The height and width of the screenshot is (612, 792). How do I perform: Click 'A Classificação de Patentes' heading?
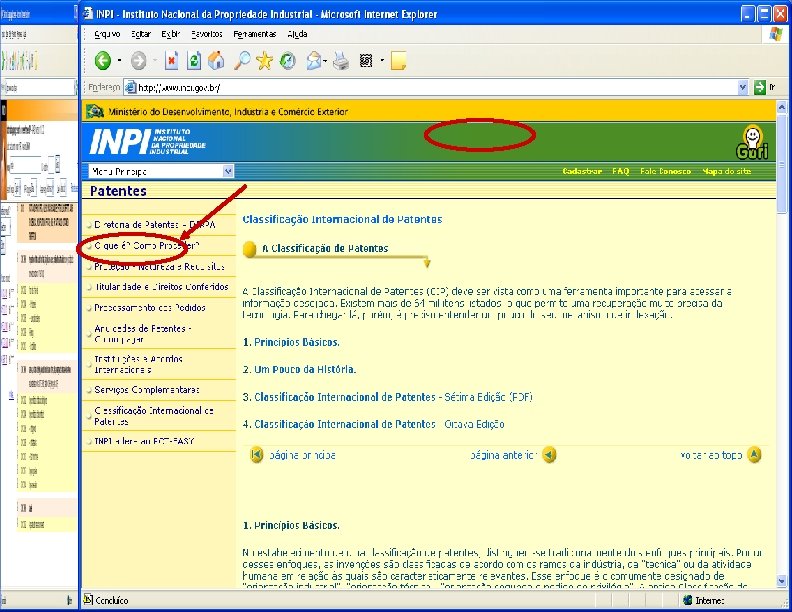(x=325, y=248)
